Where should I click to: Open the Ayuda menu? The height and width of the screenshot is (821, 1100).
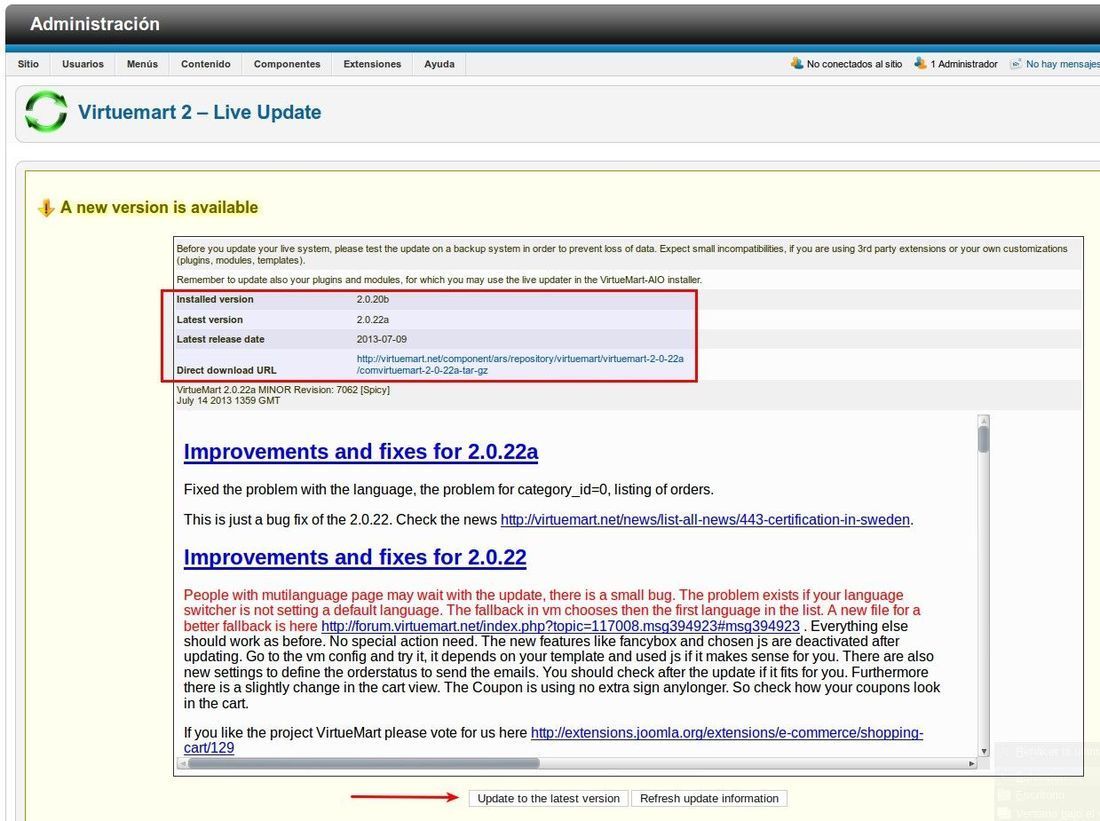click(439, 64)
